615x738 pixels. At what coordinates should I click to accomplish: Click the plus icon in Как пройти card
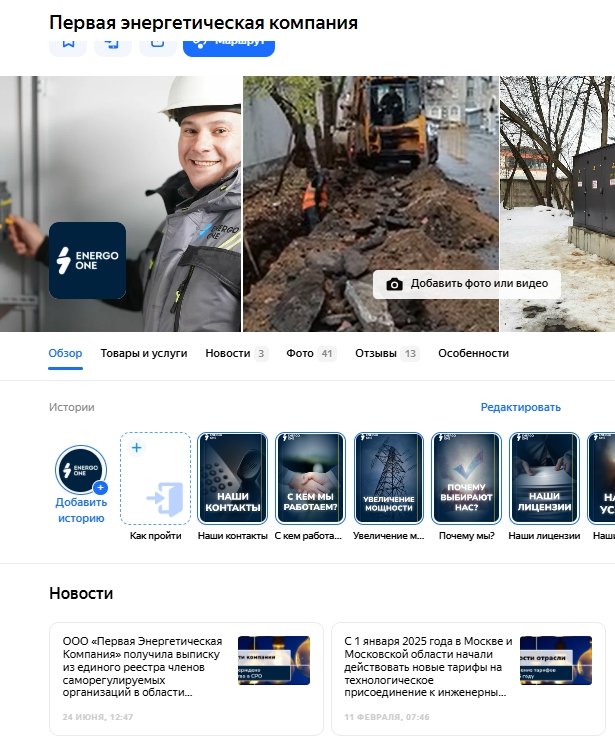point(136,448)
